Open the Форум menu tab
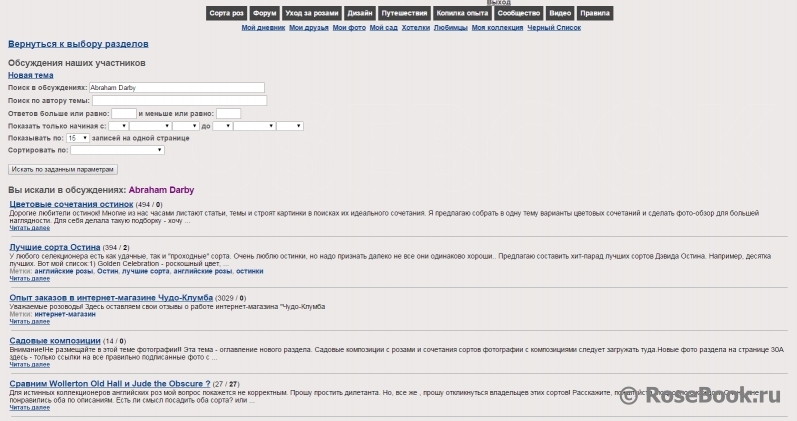 [x=264, y=13]
